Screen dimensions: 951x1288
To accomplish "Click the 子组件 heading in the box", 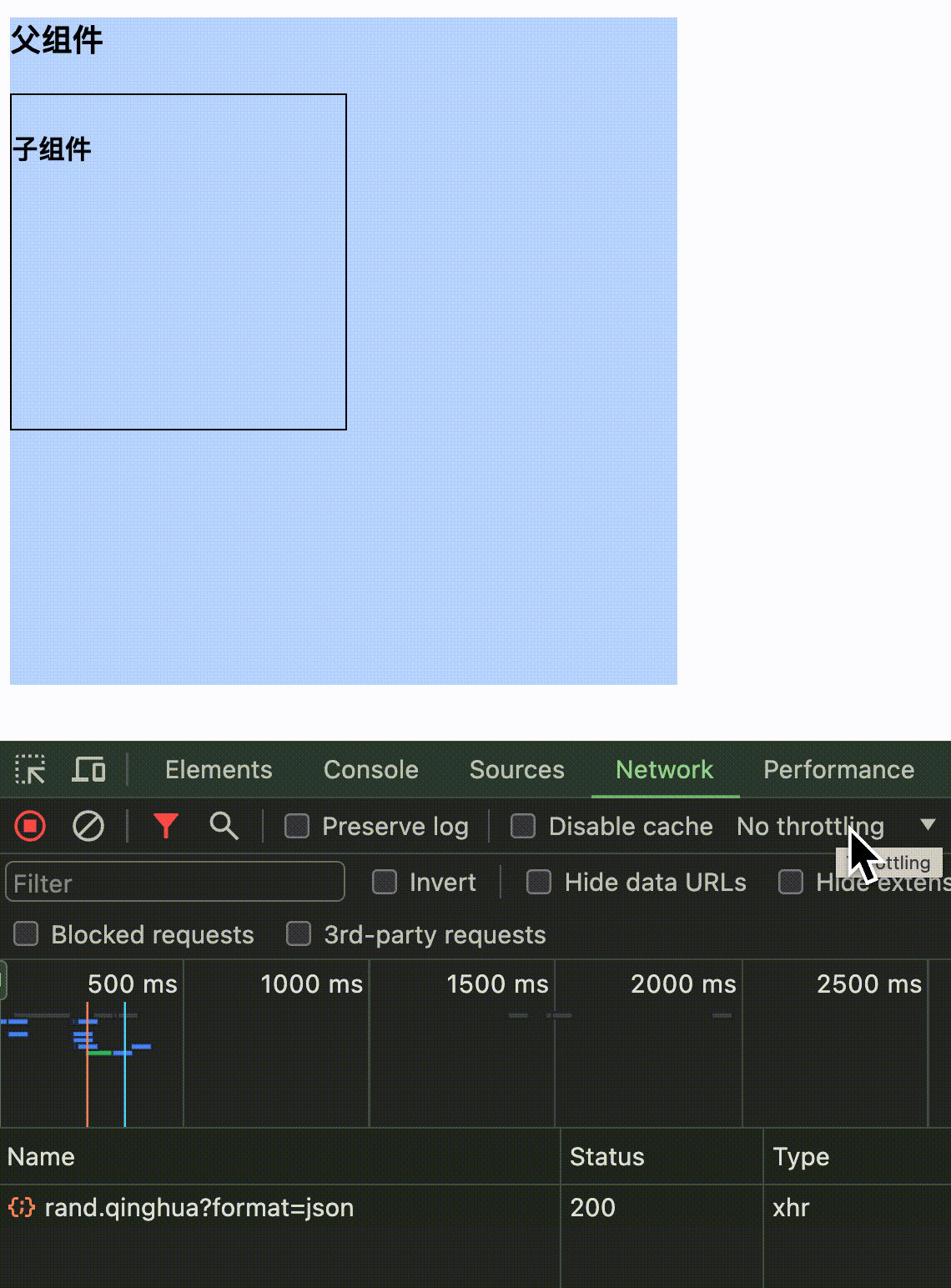I will [52, 149].
